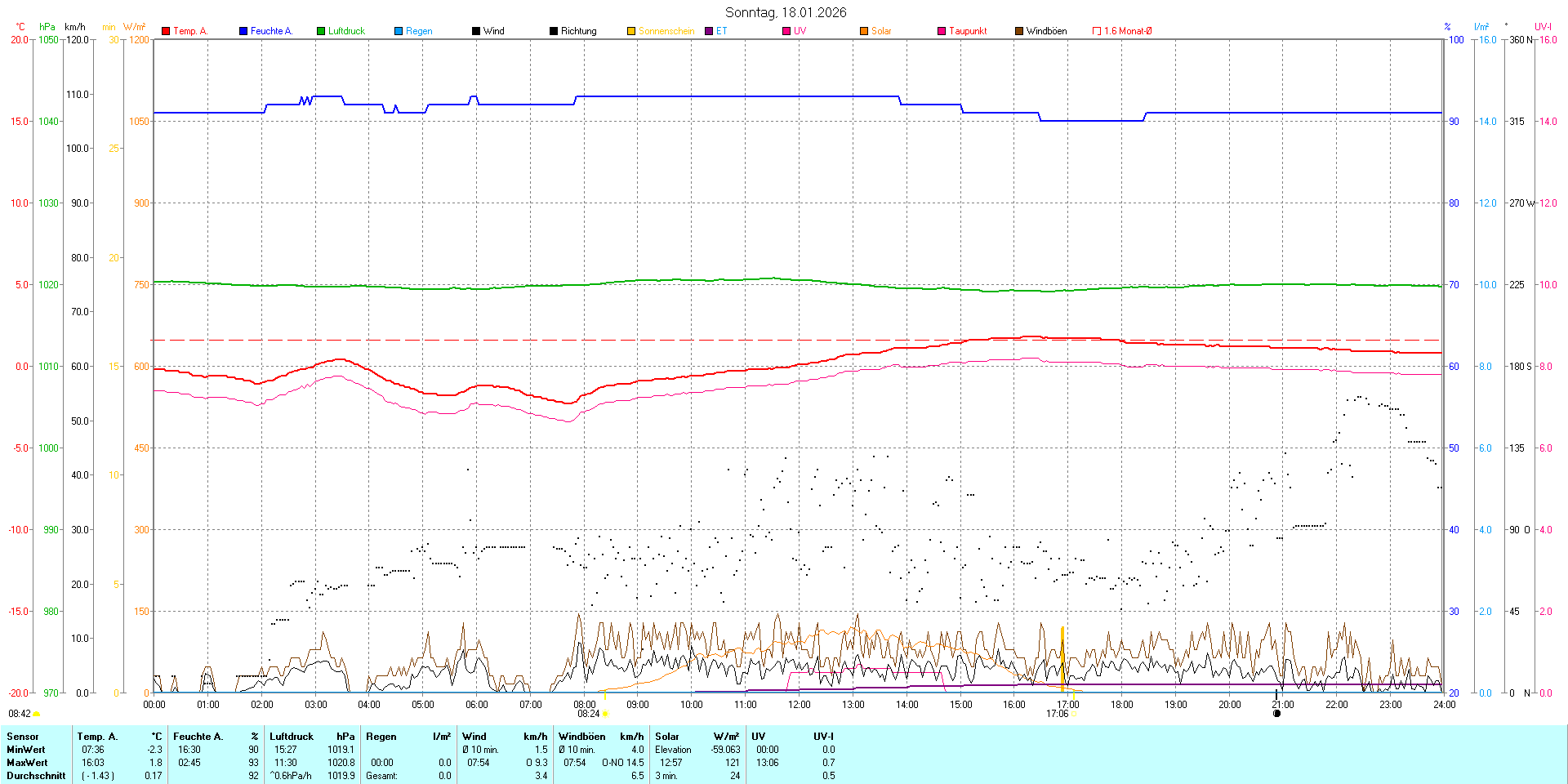The image size is (1568, 784).
Task: Click the sunset icon at 17:06
Action: point(1073,714)
